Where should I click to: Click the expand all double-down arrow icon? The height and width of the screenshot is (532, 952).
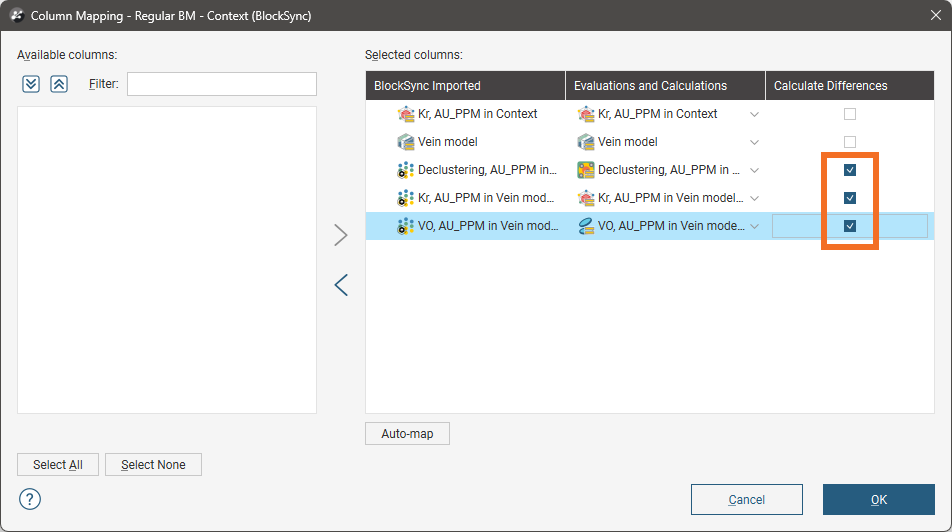click(x=31, y=84)
